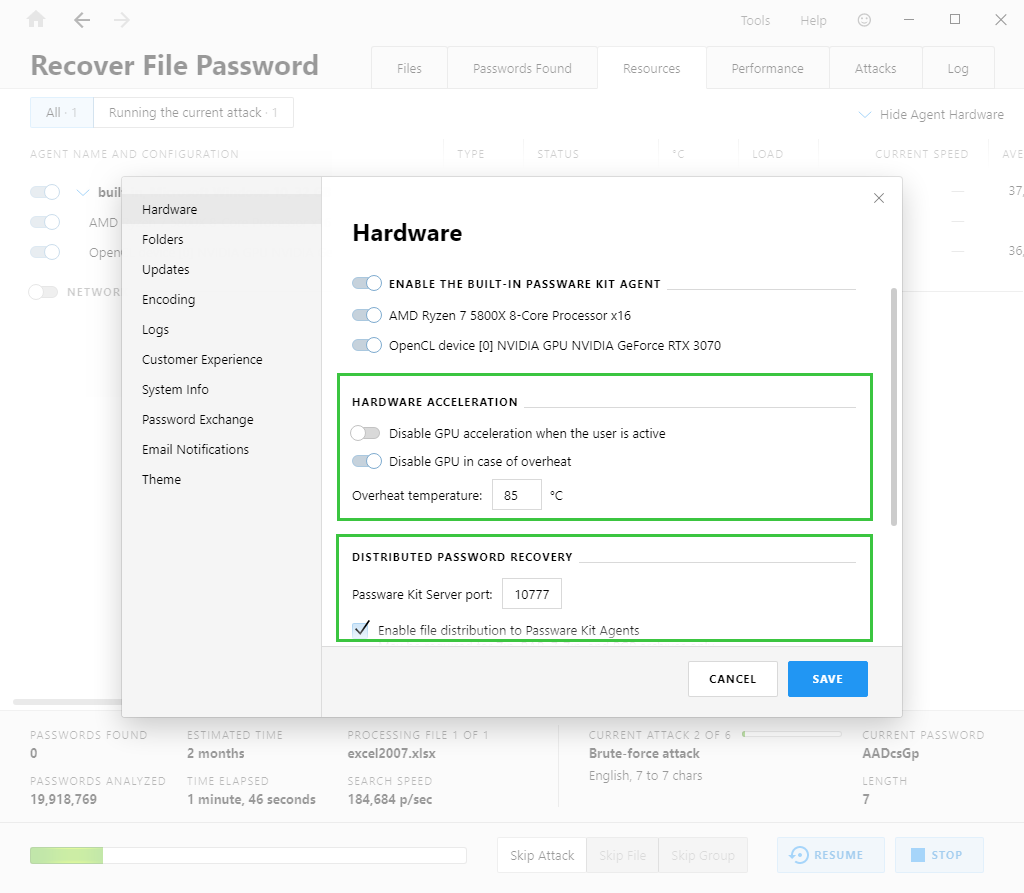The width and height of the screenshot is (1024, 893).
Task: Toggle the Network agents switch
Action: click(43, 292)
